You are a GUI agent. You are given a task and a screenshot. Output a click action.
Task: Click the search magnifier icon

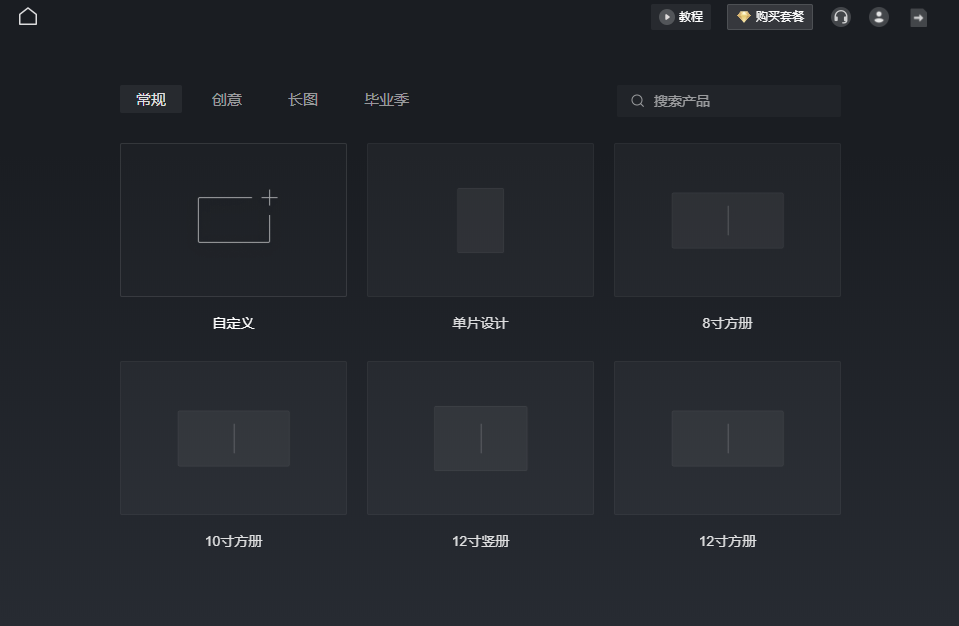coord(637,101)
